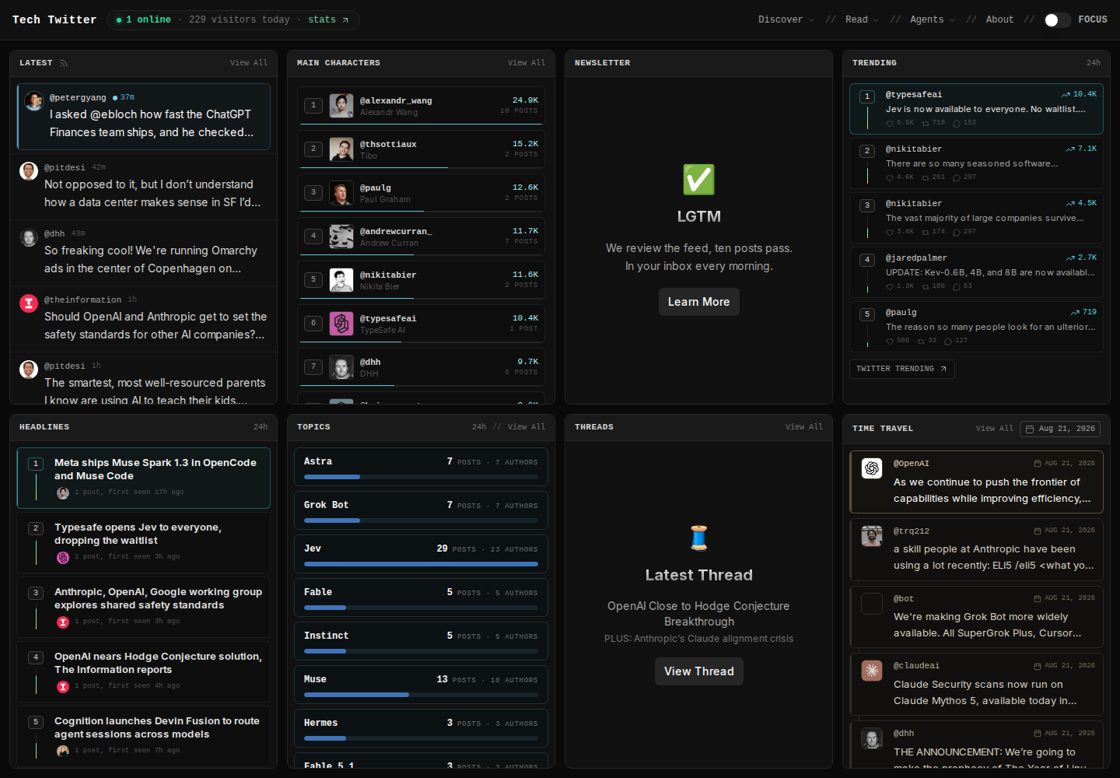The height and width of the screenshot is (778, 1120).
Task: Open @jaredpalmer trending post about Kev
Action: click(976, 272)
